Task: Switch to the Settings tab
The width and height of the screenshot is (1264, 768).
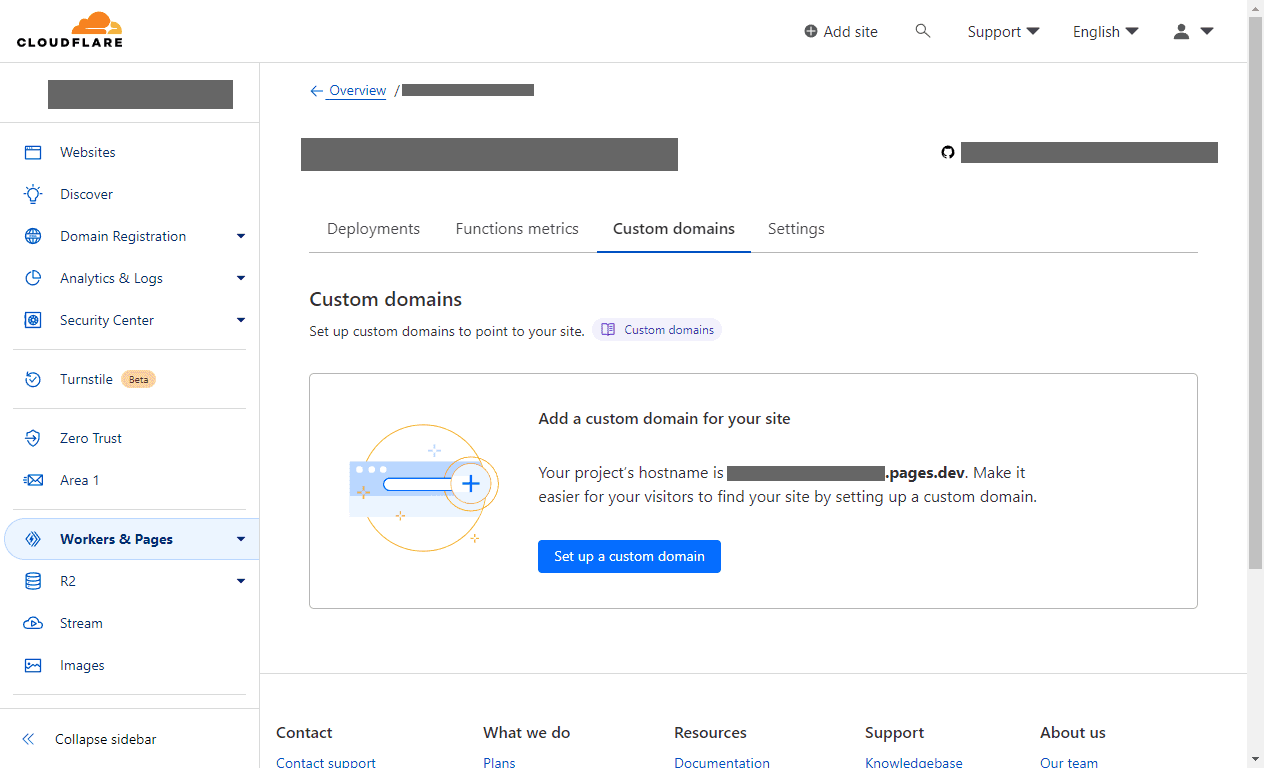Action: click(796, 229)
